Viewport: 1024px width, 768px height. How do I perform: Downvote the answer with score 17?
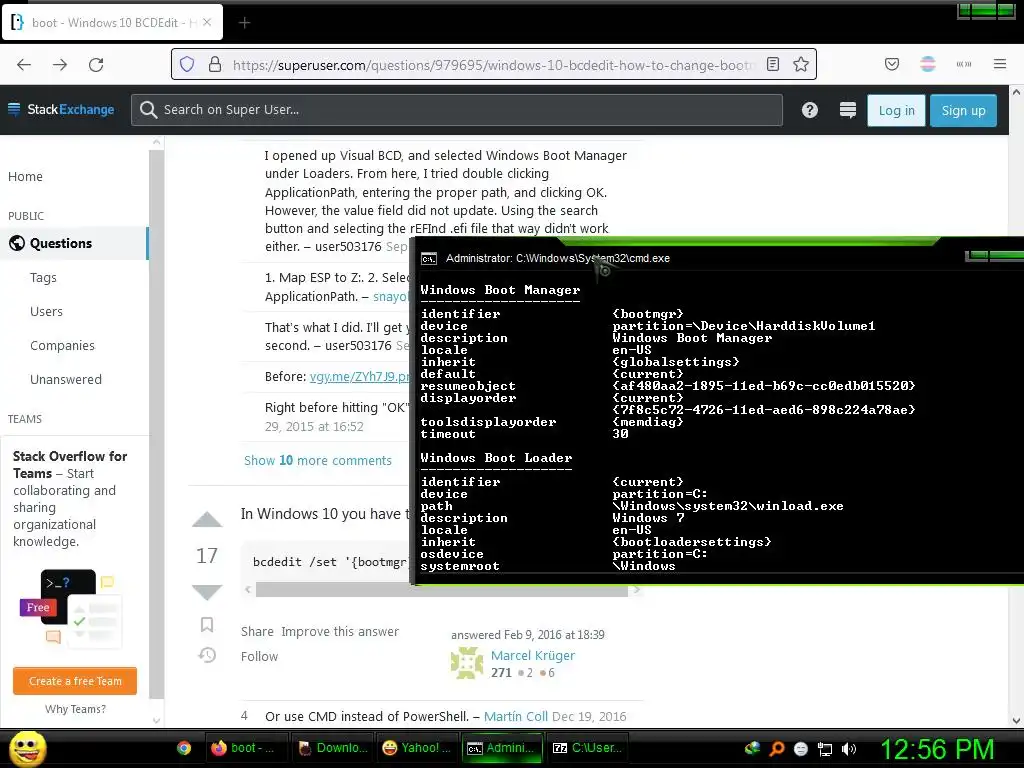[207, 592]
